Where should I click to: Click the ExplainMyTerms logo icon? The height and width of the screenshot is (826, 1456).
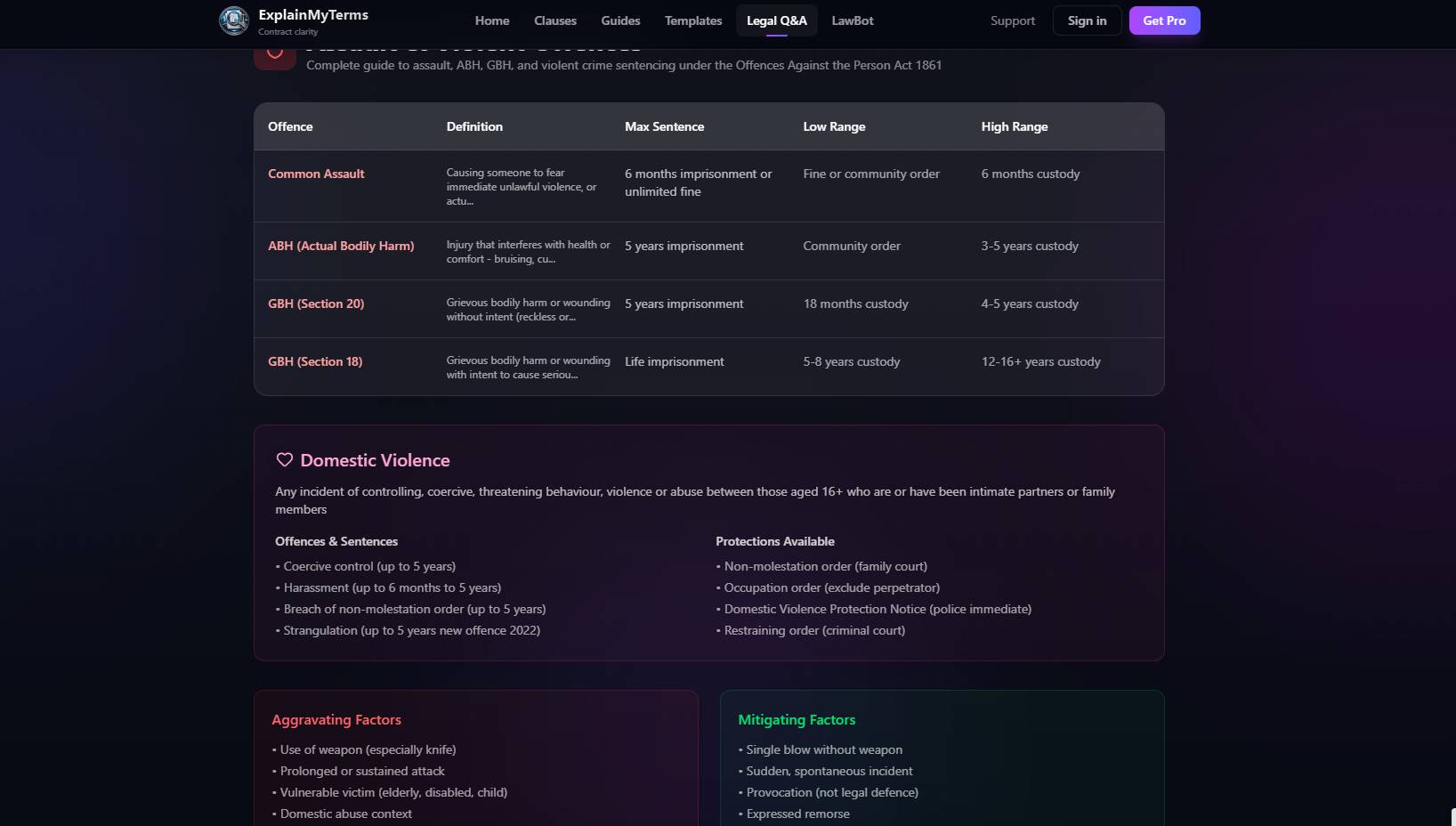click(234, 20)
